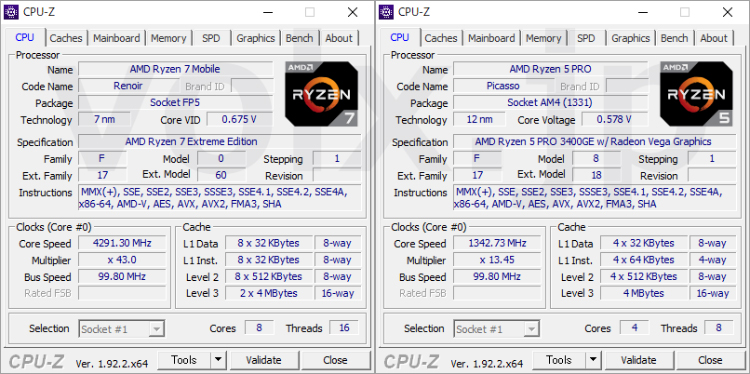Click the 0.578 V core voltage value
This screenshot has width=750, height=374.
(614, 120)
